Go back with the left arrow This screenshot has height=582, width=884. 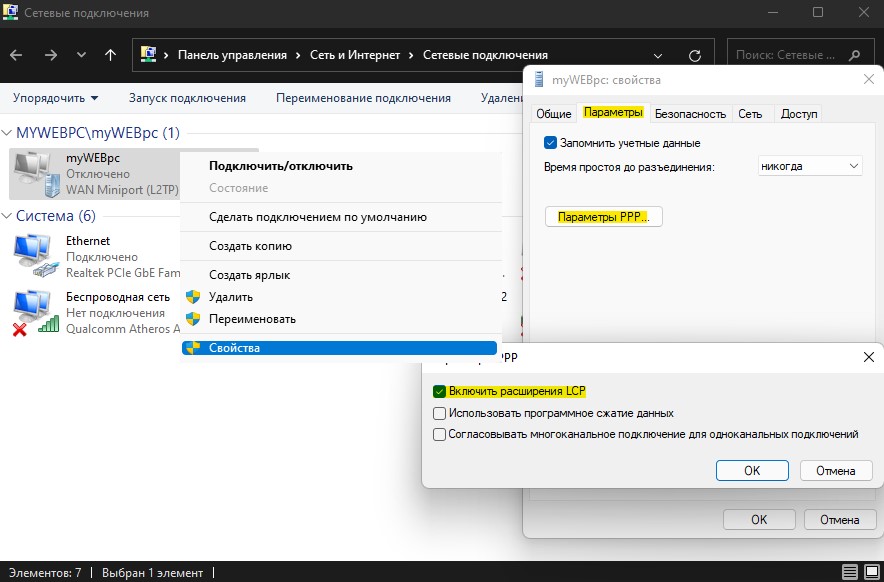pos(16,55)
